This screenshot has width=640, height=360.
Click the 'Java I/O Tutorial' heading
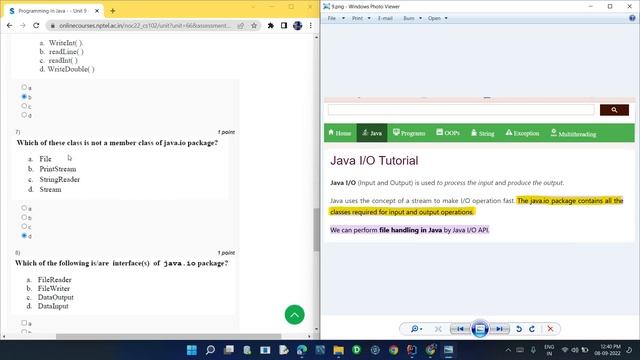point(374,160)
